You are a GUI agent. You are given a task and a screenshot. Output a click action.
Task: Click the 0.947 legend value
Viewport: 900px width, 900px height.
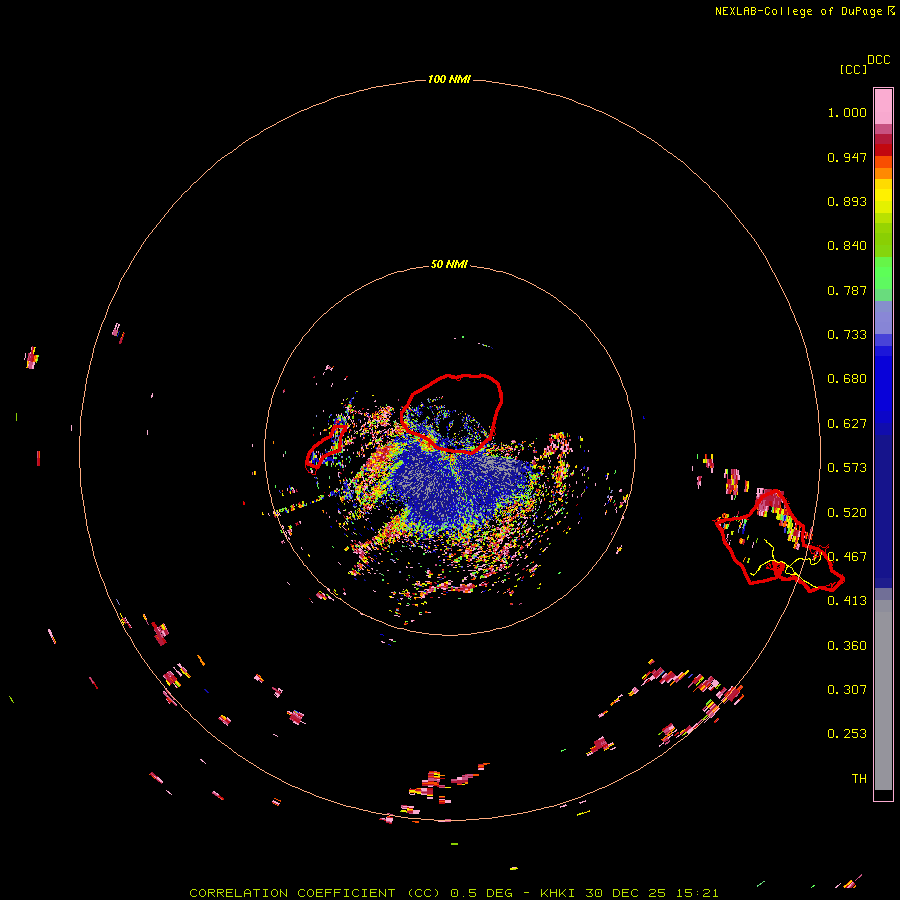[x=847, y=157]
